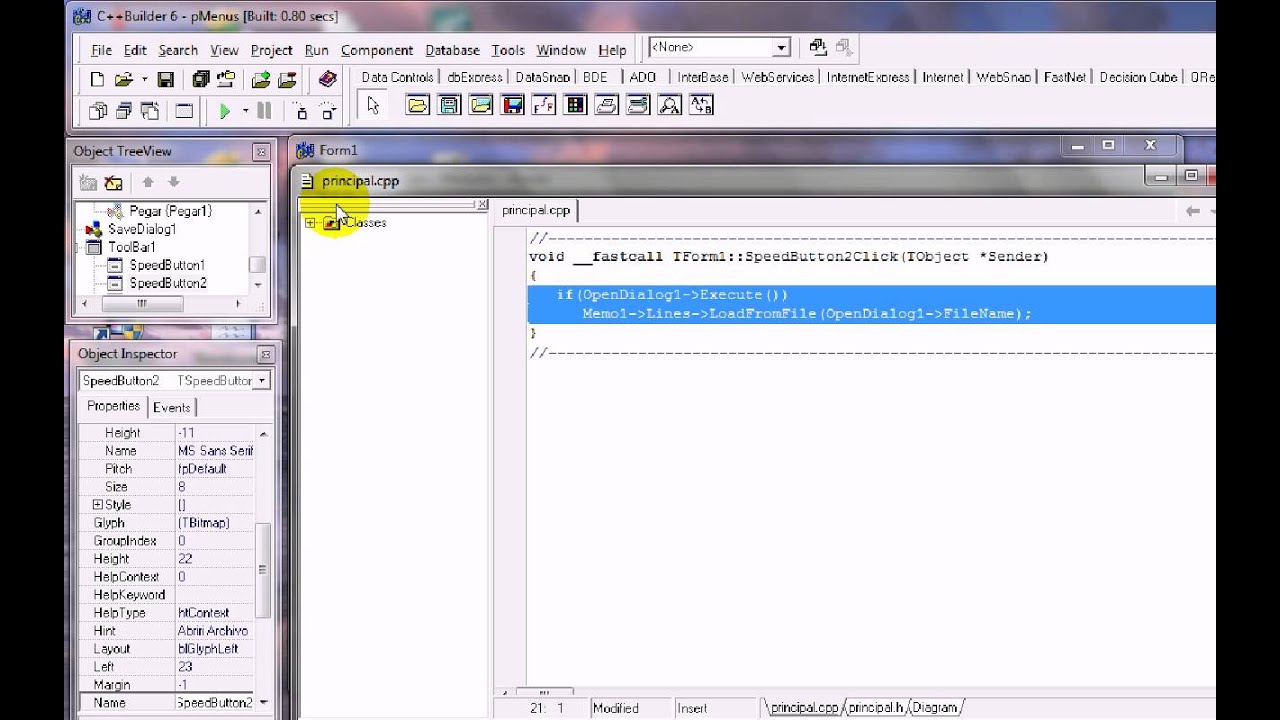
Task: Select the Data Controls palette tab
Action: pyautogui.click(x=397, y=77)
